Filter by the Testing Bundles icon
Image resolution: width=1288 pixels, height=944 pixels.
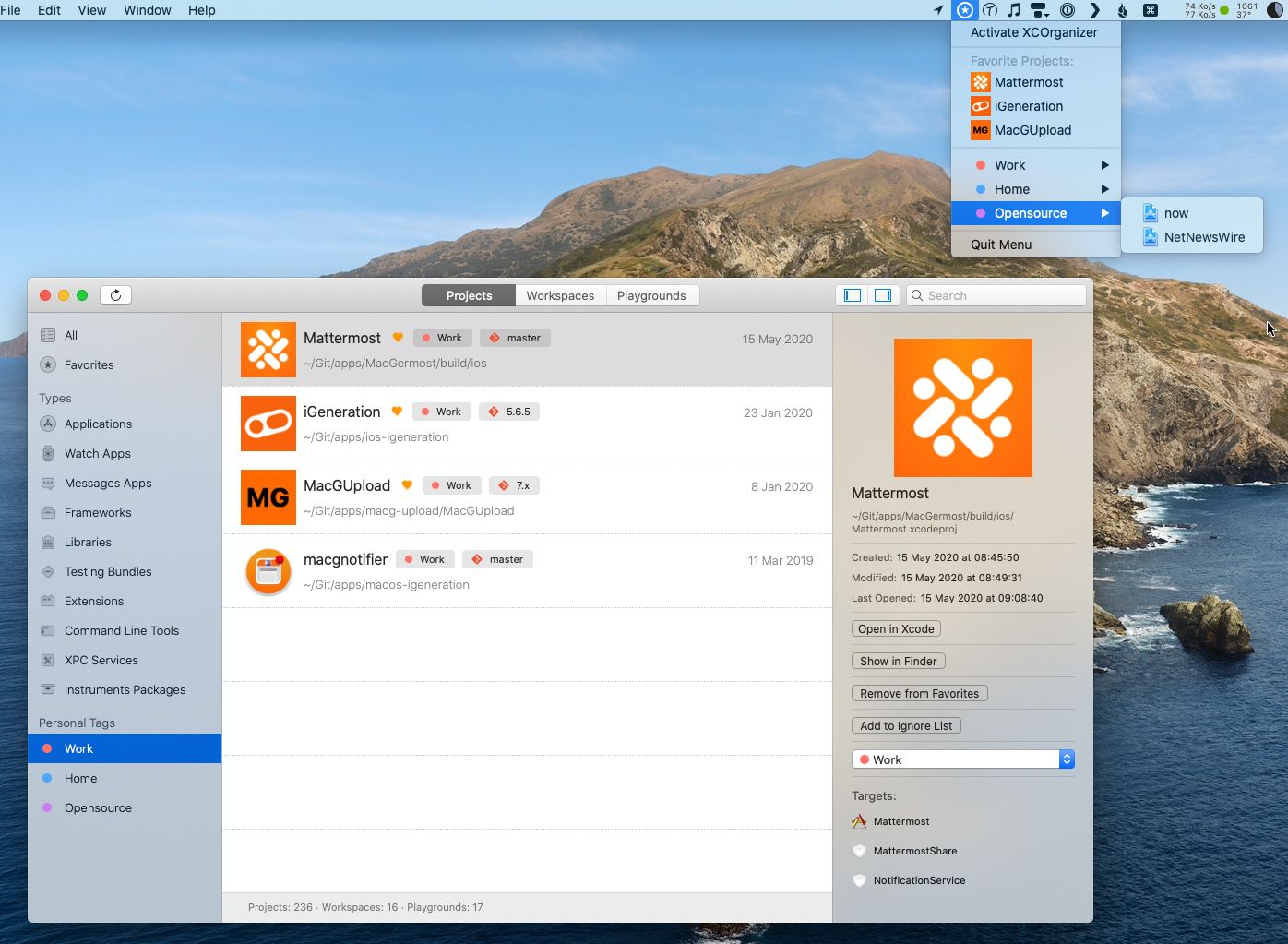48,571
